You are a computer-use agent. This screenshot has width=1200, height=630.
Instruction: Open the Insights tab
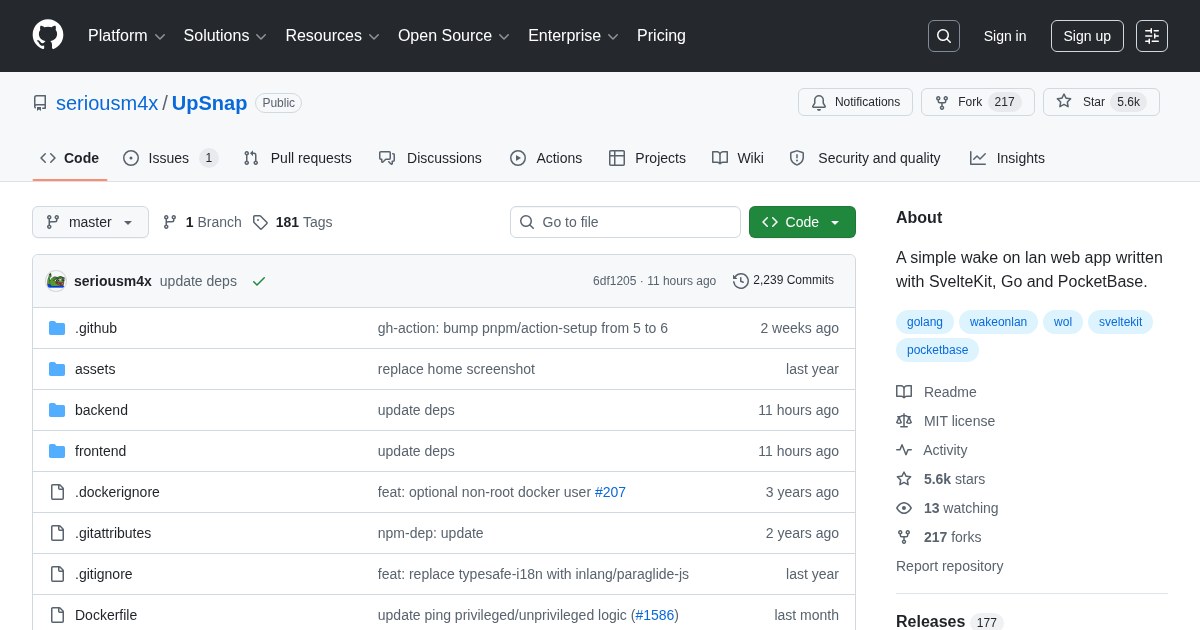pyautogui.click(x=1007, y=158)
